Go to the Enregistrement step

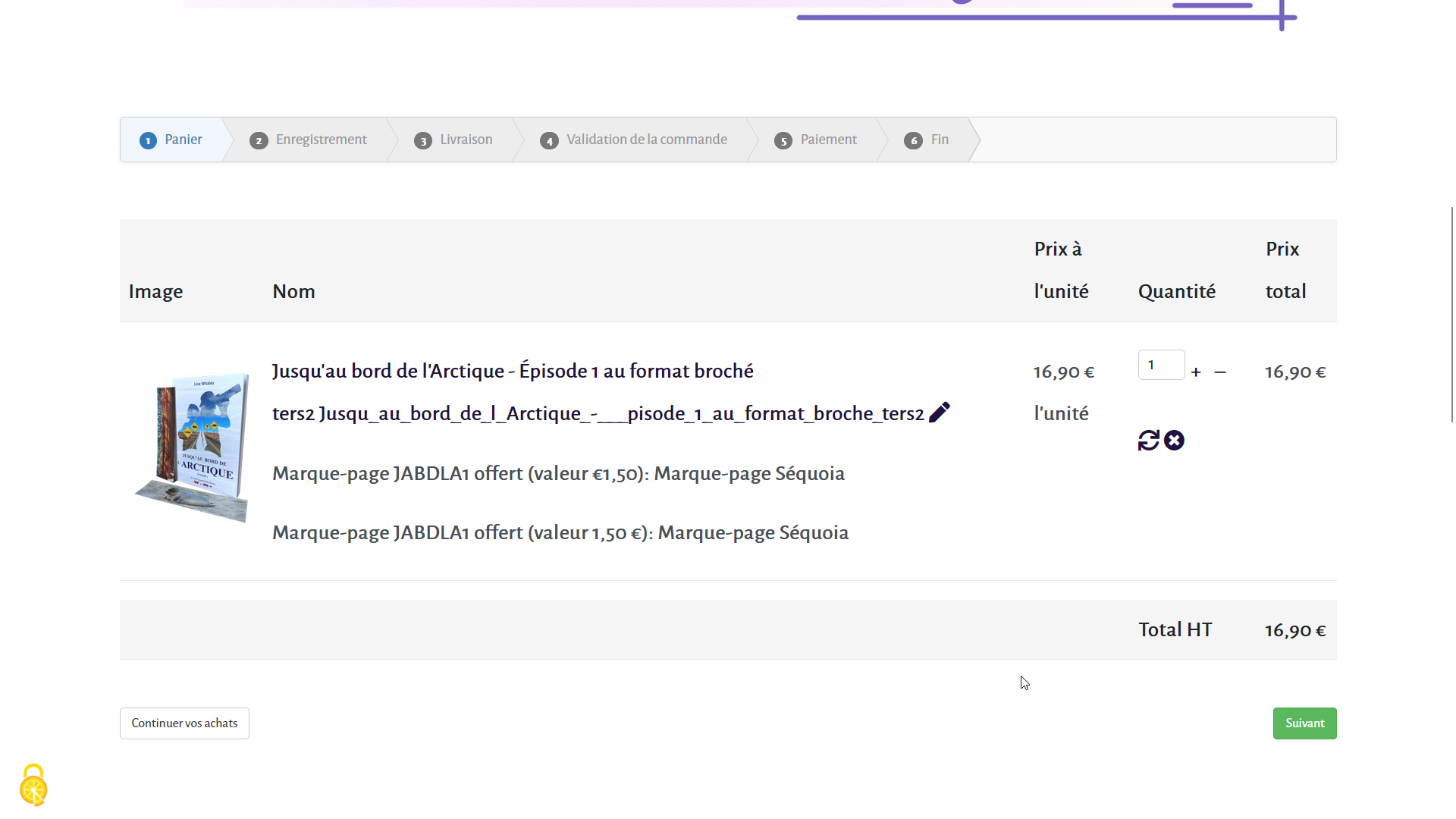(321, 140)
